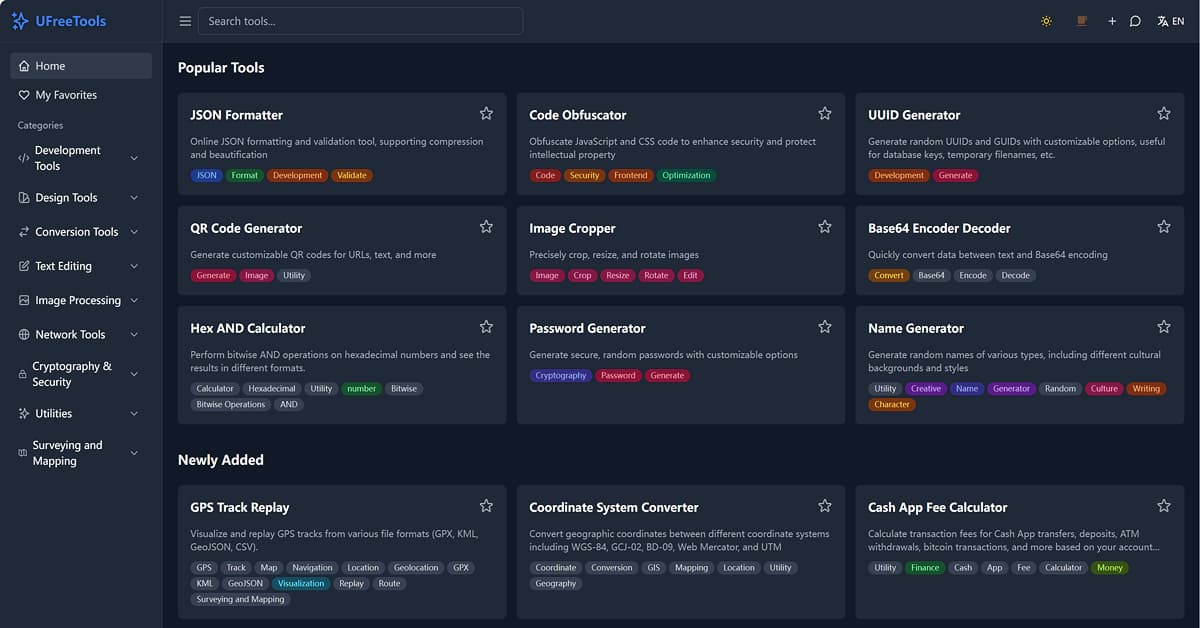Click the plus icon in header
Image resolution: width=1200 pixels, height=628 pixels.
(1112, 21)
